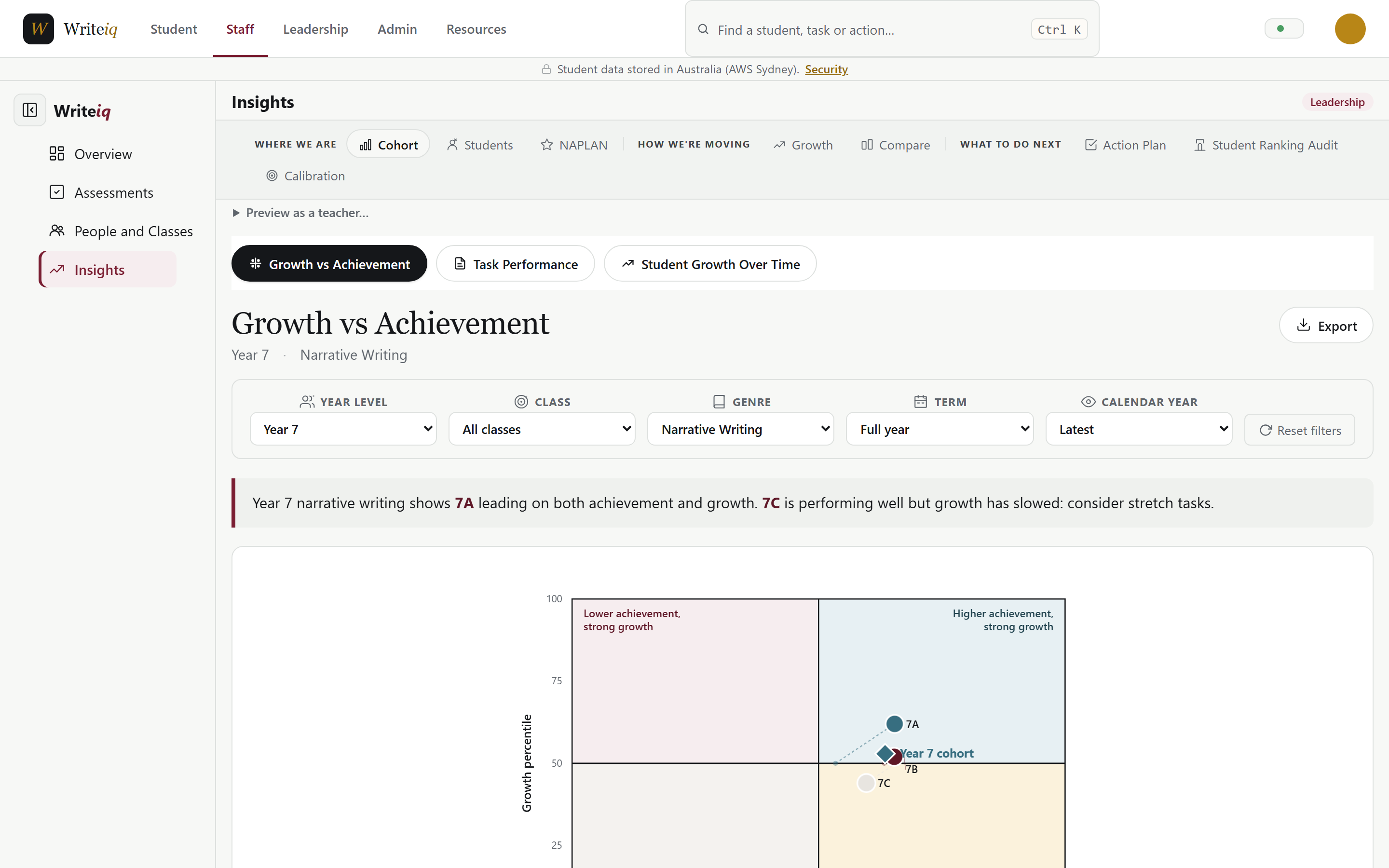
Task: Click the lock icon beside data notice
Action: click(546, 69)
